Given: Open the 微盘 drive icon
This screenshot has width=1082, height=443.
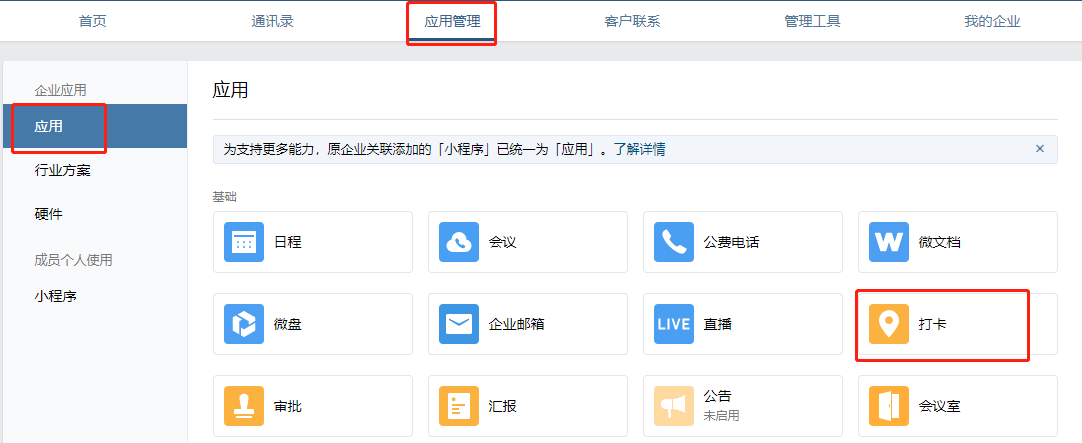Looking at the screenshot, I should coord(244,324).
